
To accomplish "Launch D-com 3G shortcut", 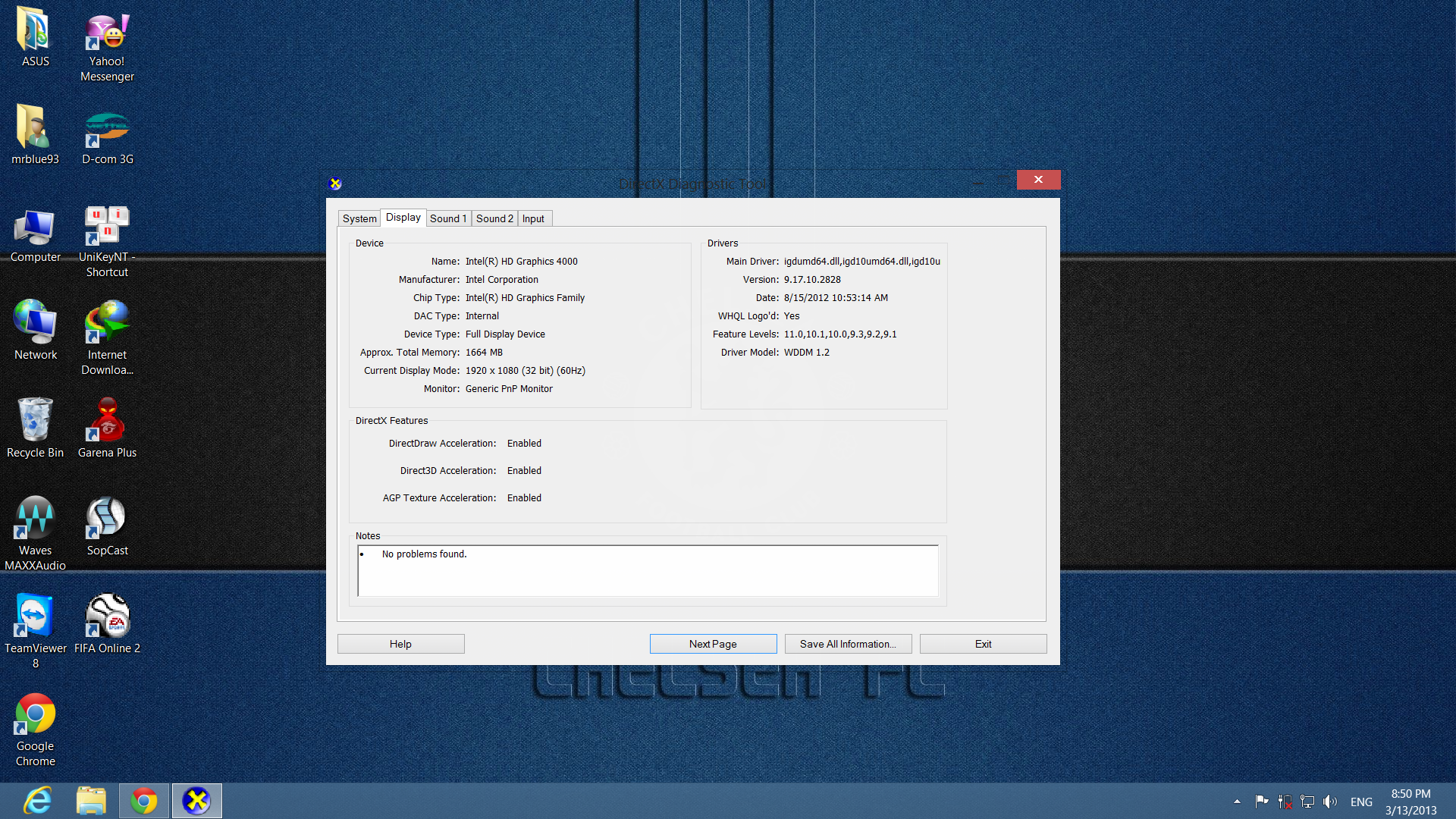I will click(107, 136).
